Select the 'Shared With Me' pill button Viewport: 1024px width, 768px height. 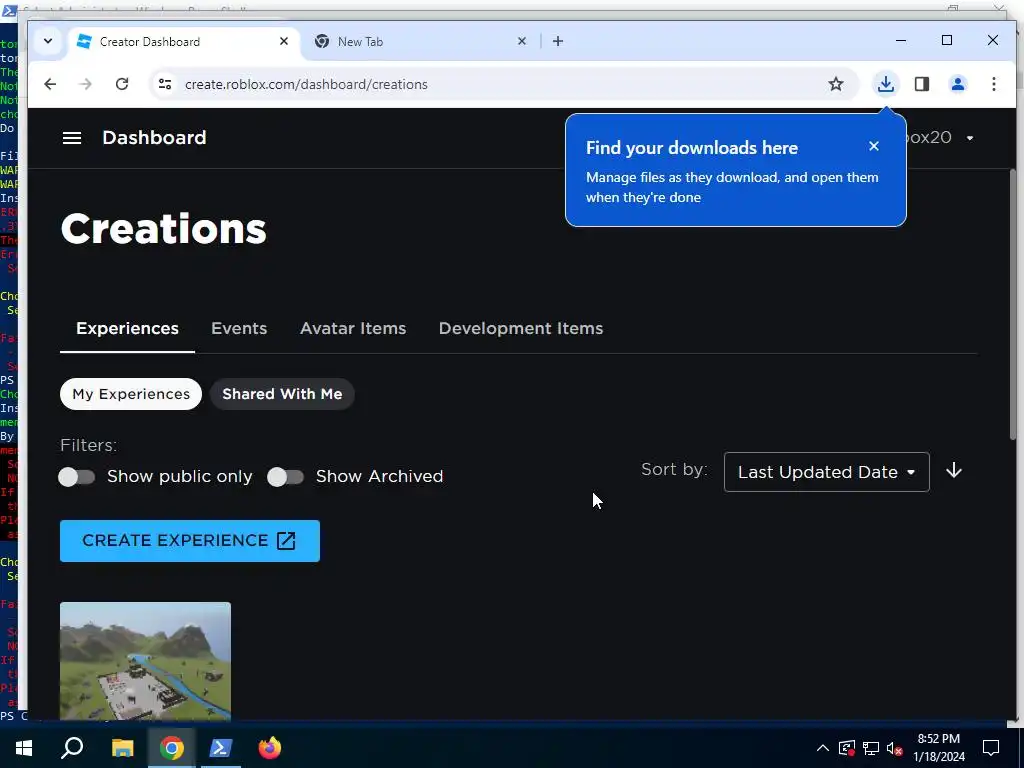(282, 394)
